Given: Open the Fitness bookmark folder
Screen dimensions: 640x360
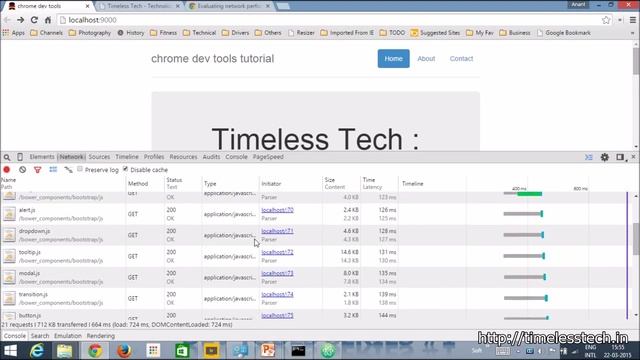Looking at the screenshot, I should click(163, 33).
